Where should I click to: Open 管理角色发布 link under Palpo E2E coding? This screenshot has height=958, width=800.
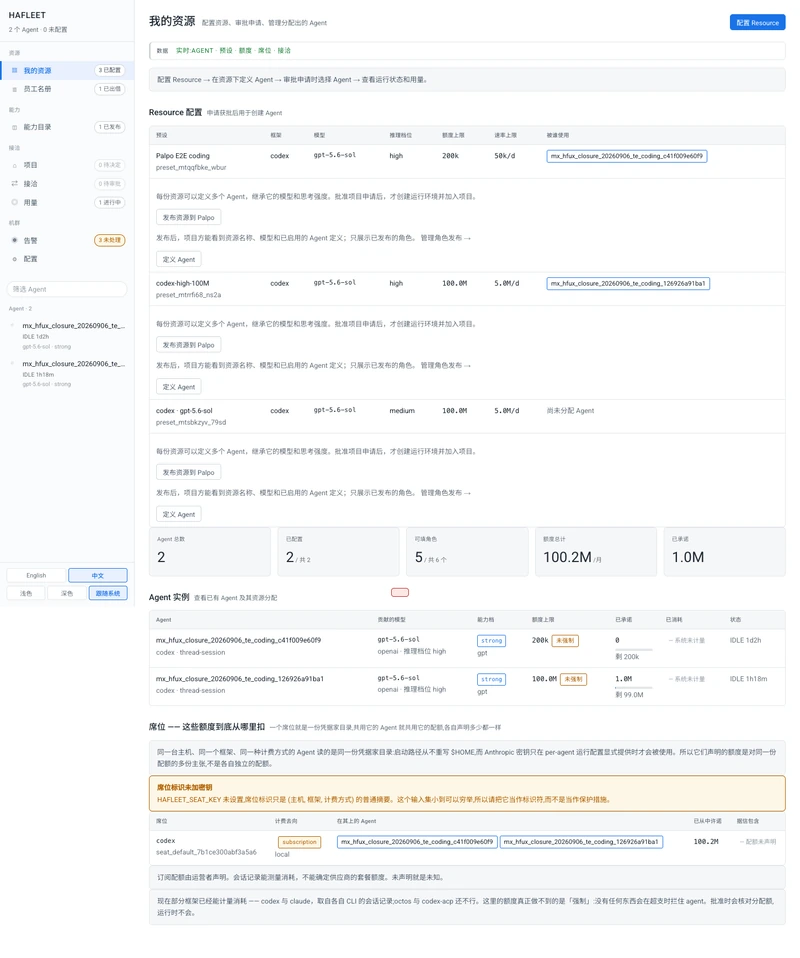point(446,238)
